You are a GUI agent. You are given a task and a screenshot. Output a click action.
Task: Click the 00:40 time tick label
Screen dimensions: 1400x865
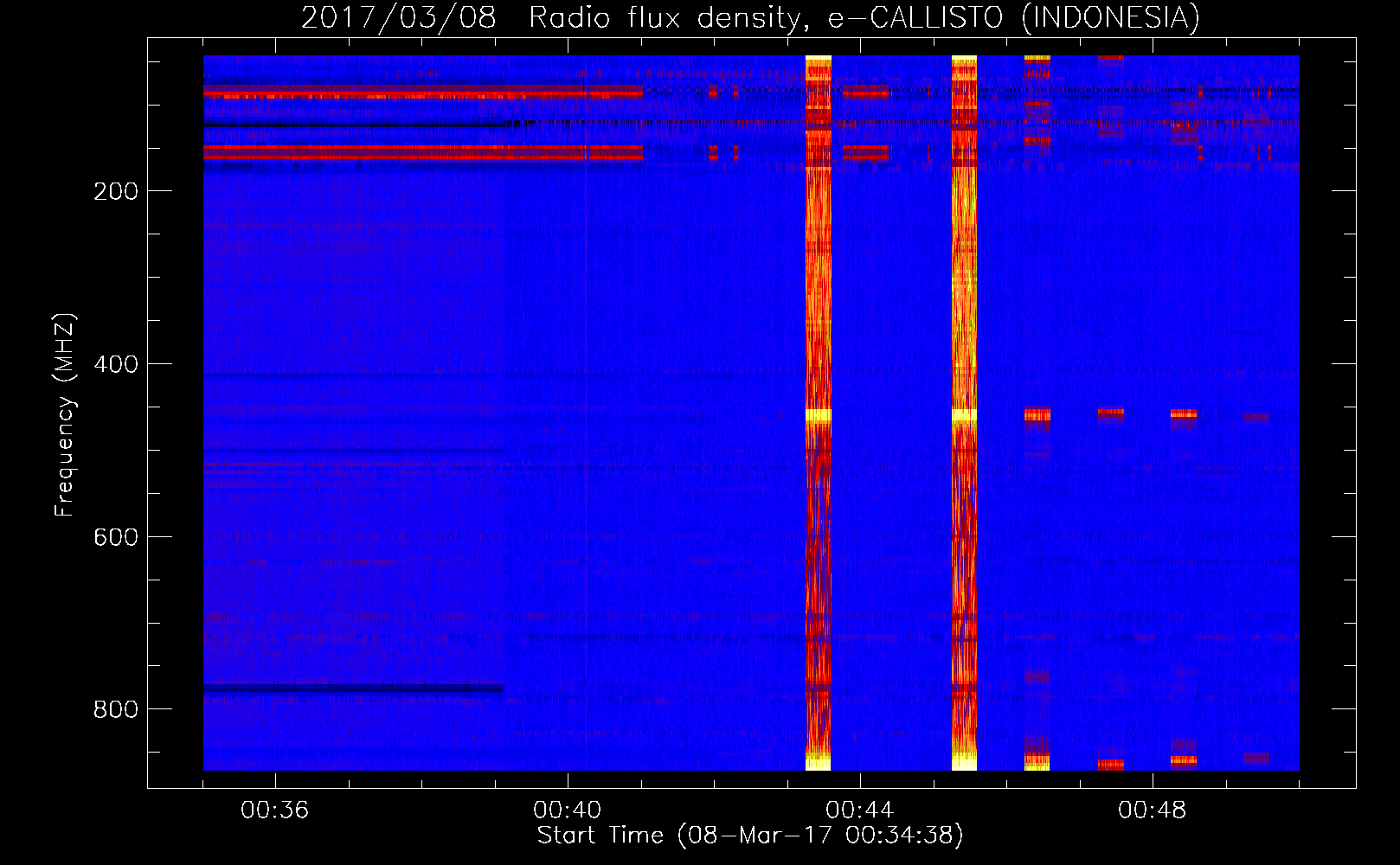pos(568,811)
